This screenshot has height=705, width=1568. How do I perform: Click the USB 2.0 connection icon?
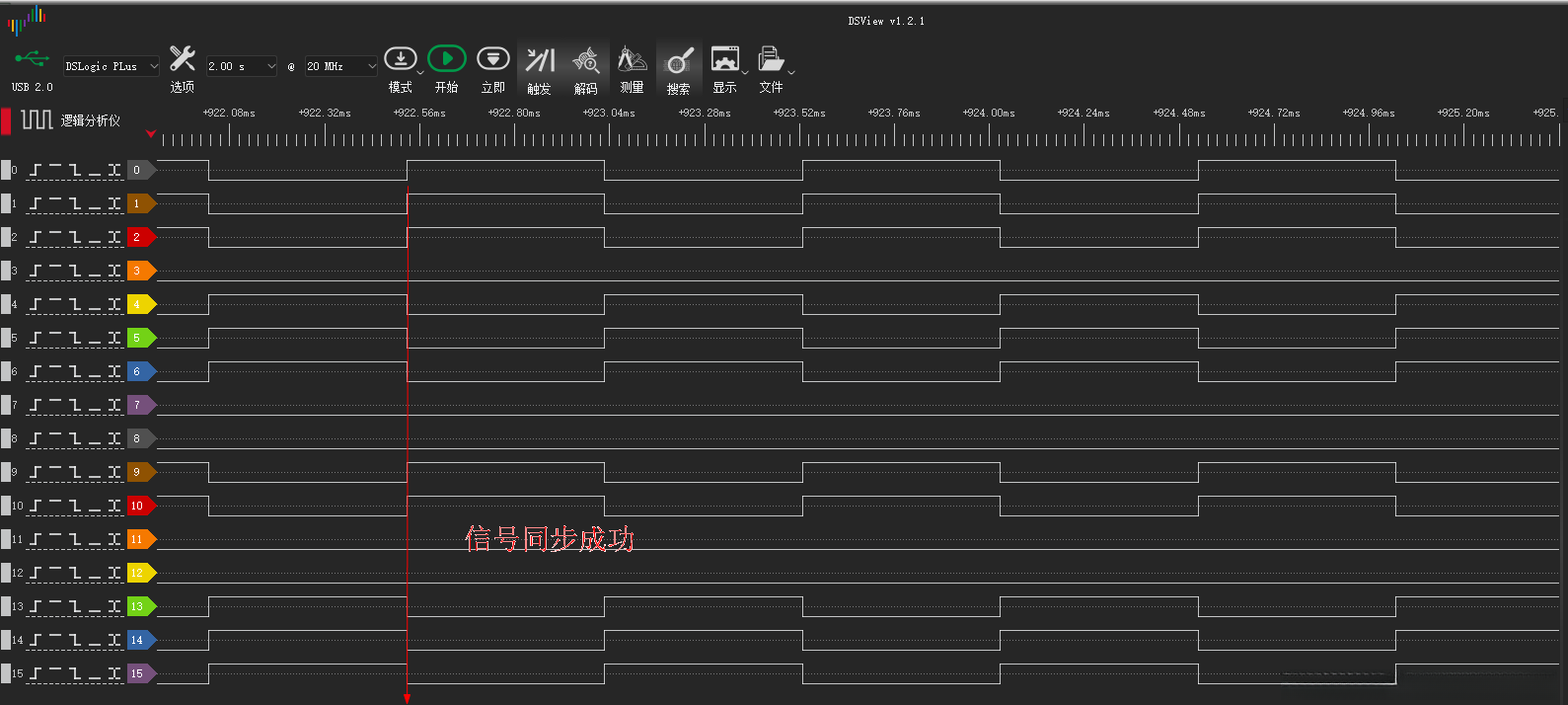32,59
